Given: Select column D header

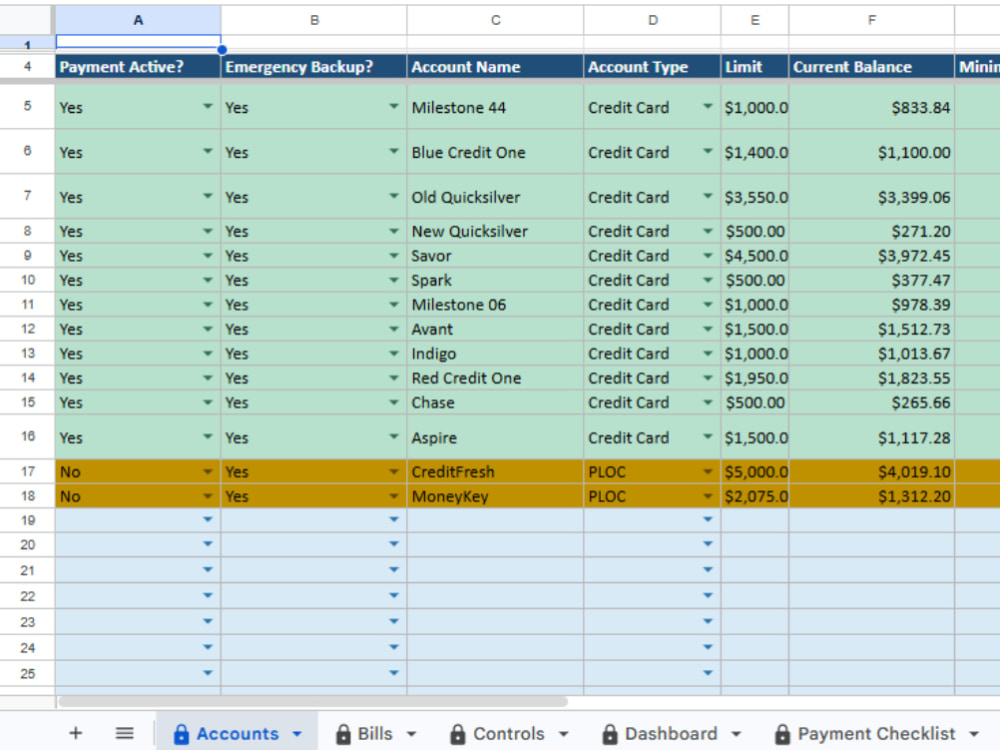Looking at the screenshot, I should [652, 20].
